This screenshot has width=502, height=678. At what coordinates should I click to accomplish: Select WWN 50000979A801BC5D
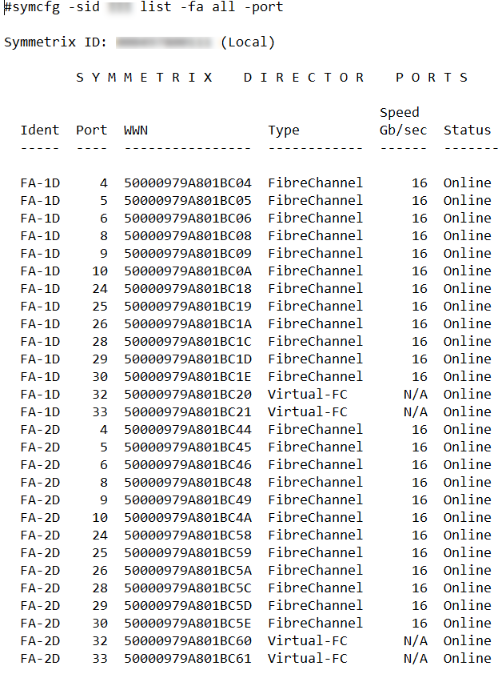(x=188, y=605)
